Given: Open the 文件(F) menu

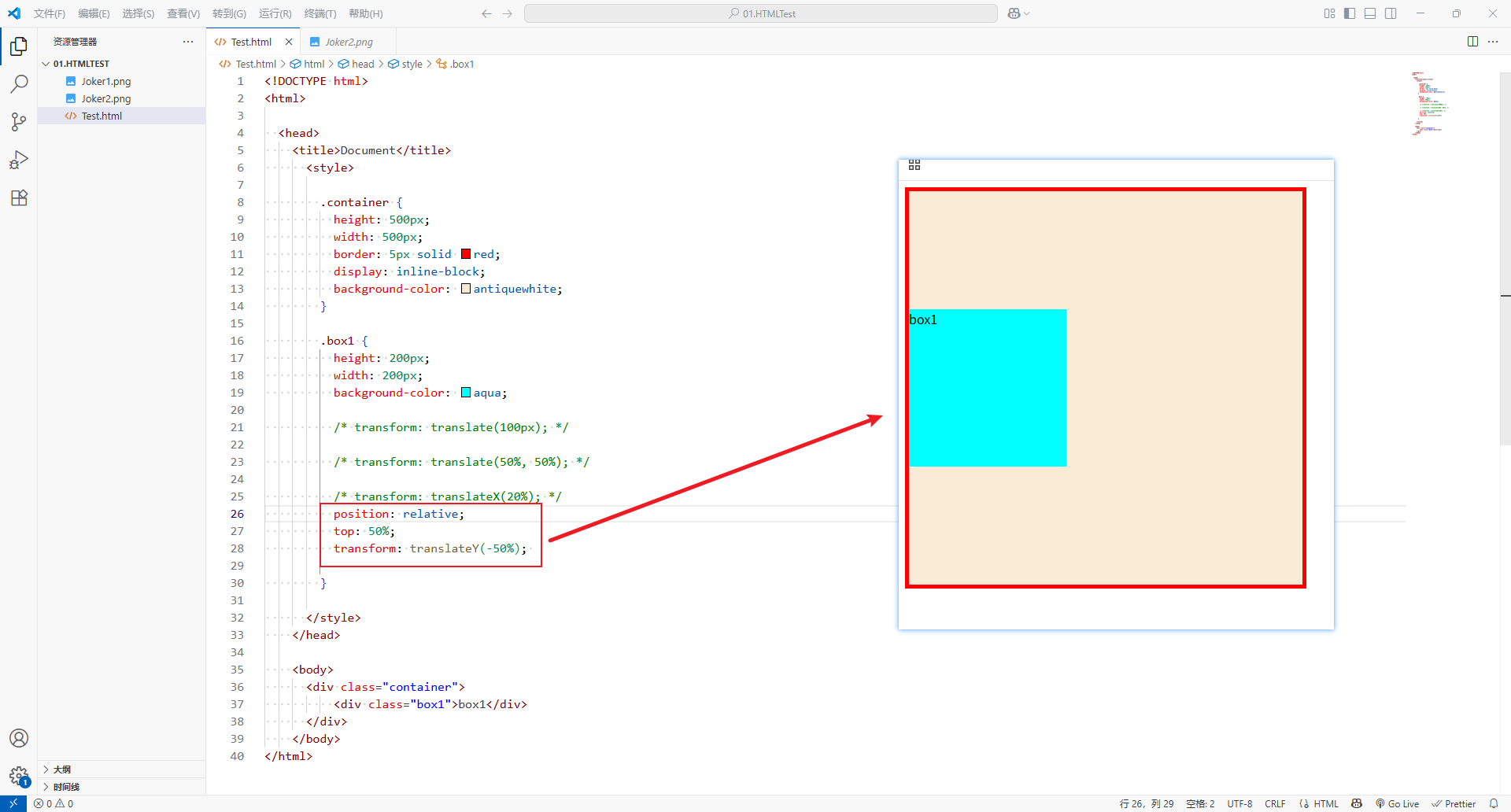Looking at the screenshot, I should coord(50,13).
